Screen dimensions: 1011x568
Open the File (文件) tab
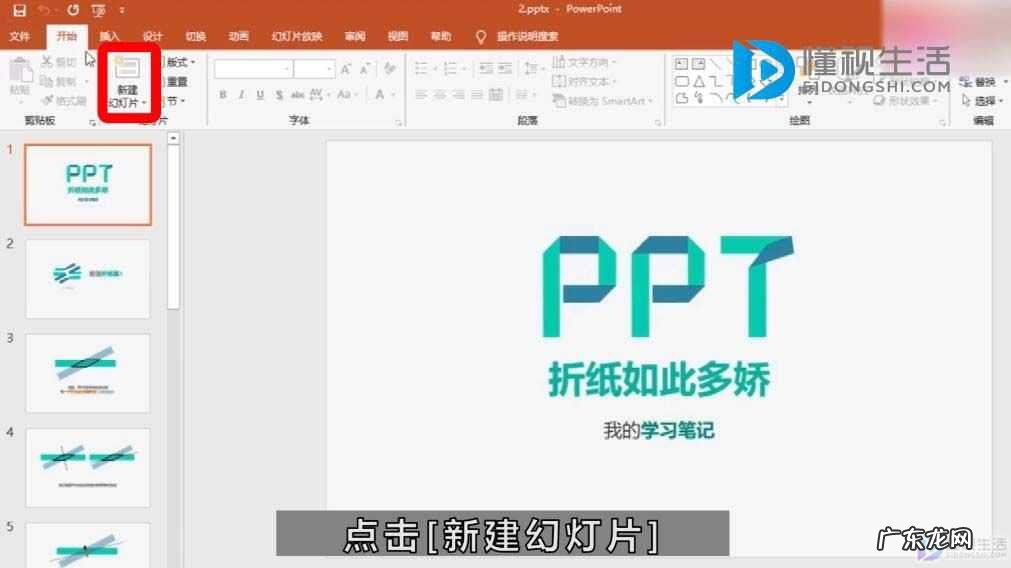tap(19, 37)
